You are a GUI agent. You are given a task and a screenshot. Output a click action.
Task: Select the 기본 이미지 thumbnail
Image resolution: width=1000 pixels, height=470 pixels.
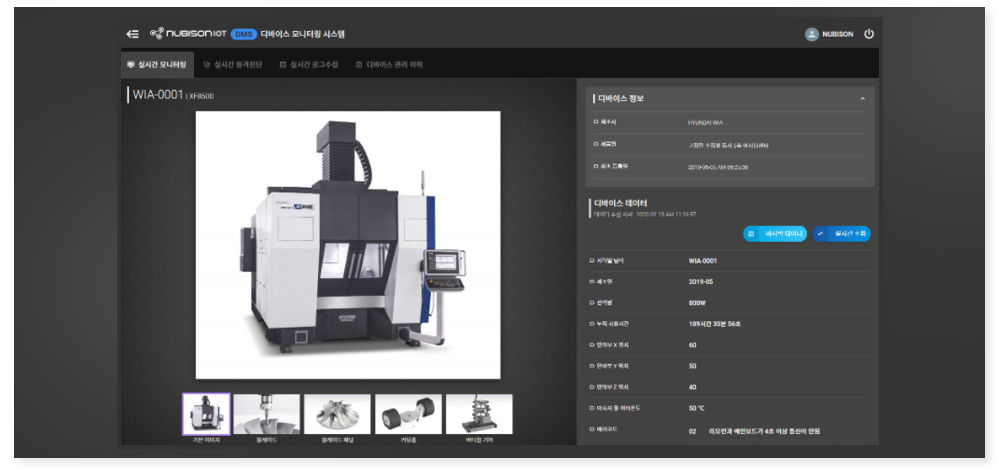click(x=206, y=414)
